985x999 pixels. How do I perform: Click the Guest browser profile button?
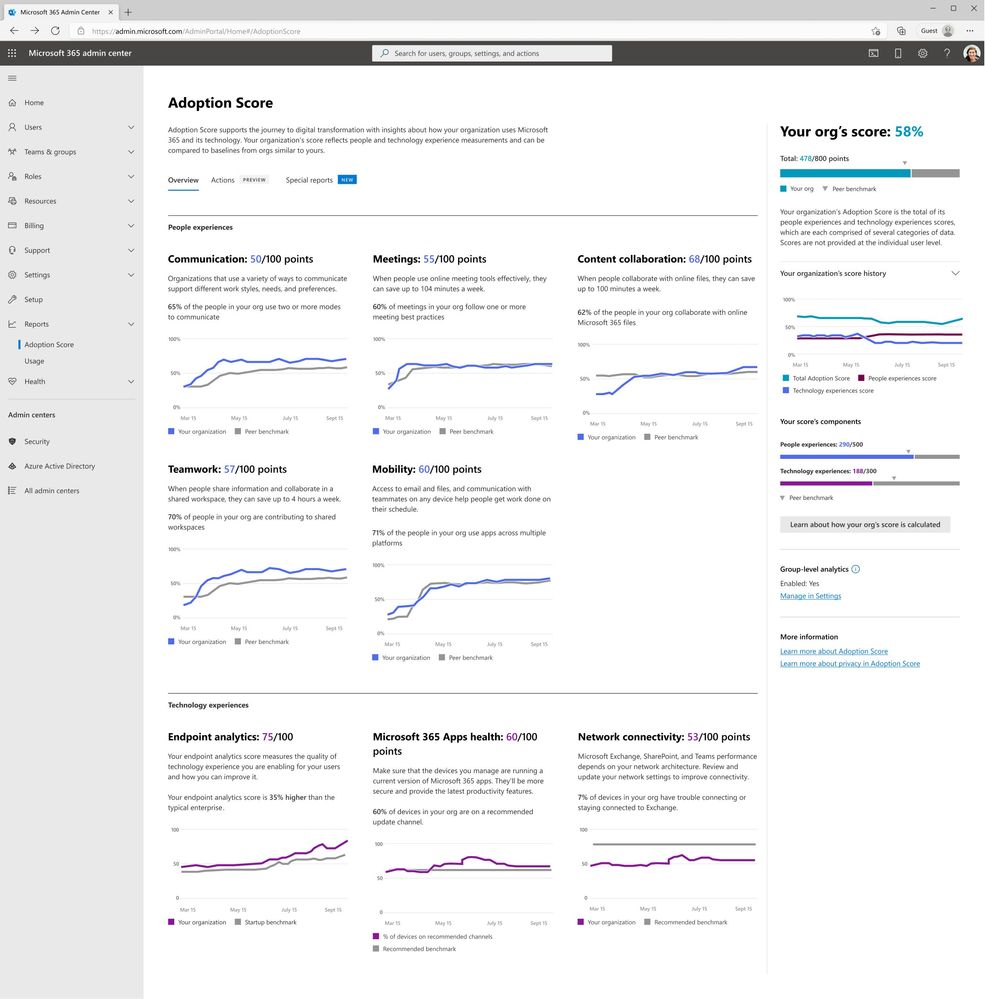coord(937,31)
